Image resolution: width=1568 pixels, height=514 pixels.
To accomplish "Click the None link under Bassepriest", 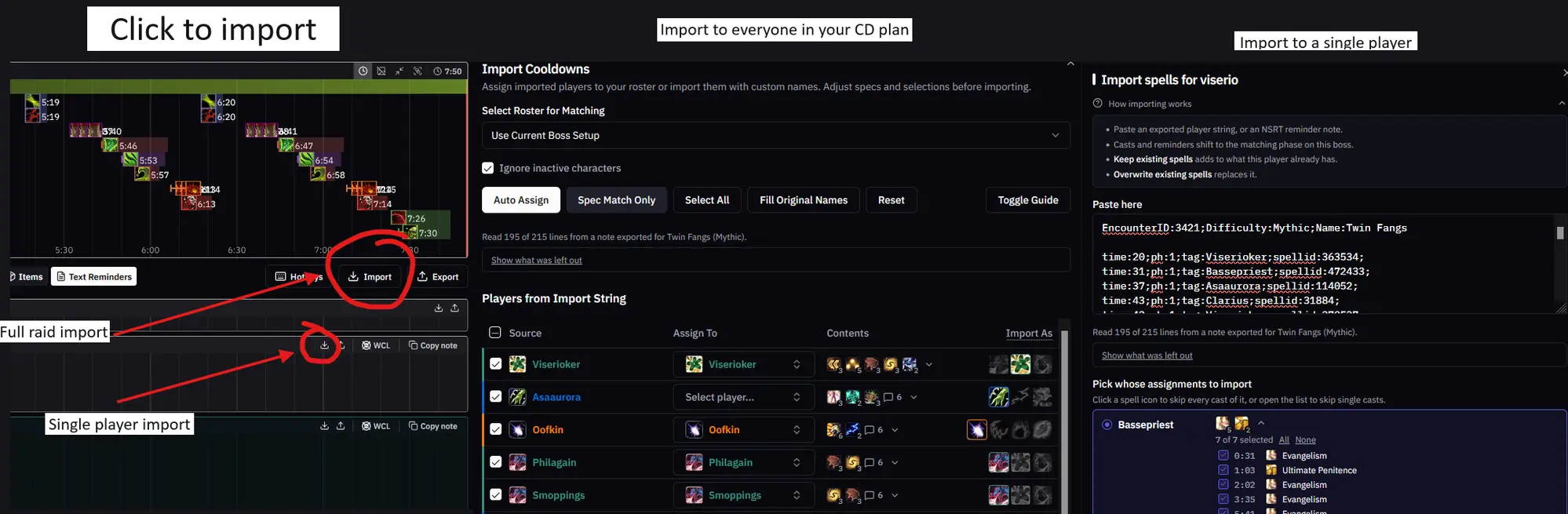I will click(1305, 440).
